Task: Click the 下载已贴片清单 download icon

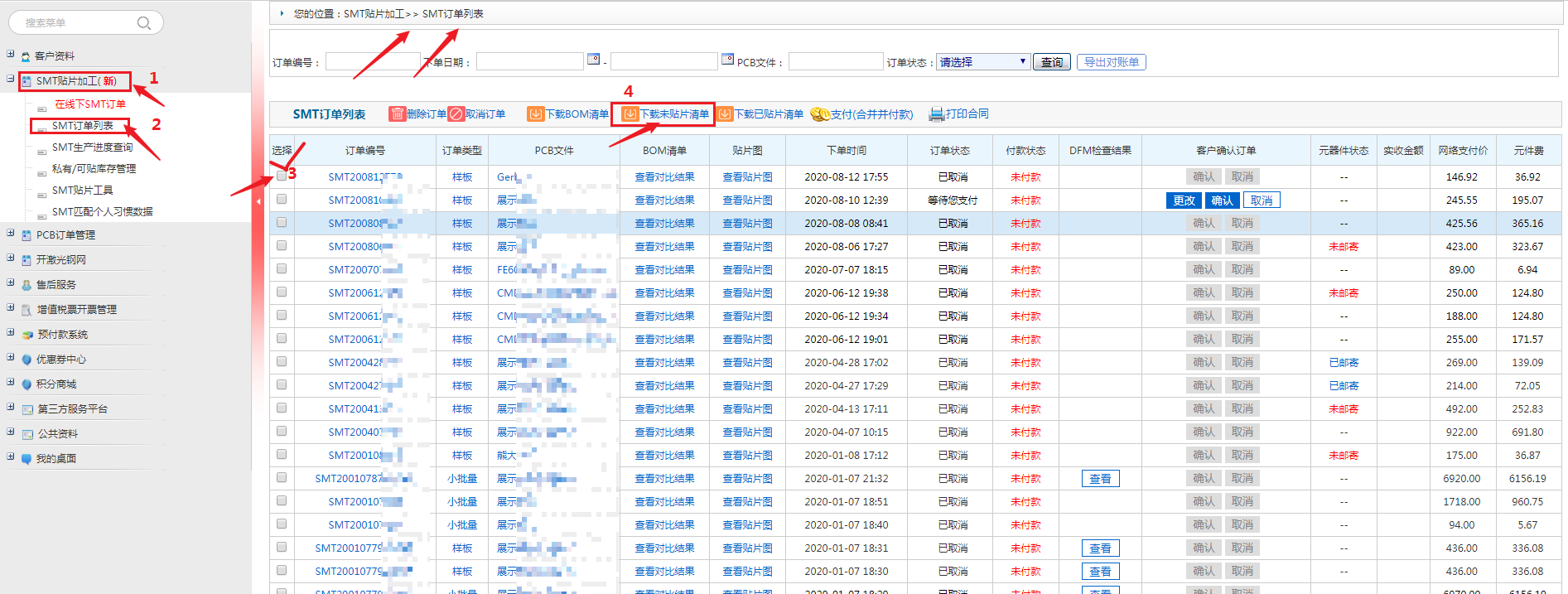Action: 726,114
